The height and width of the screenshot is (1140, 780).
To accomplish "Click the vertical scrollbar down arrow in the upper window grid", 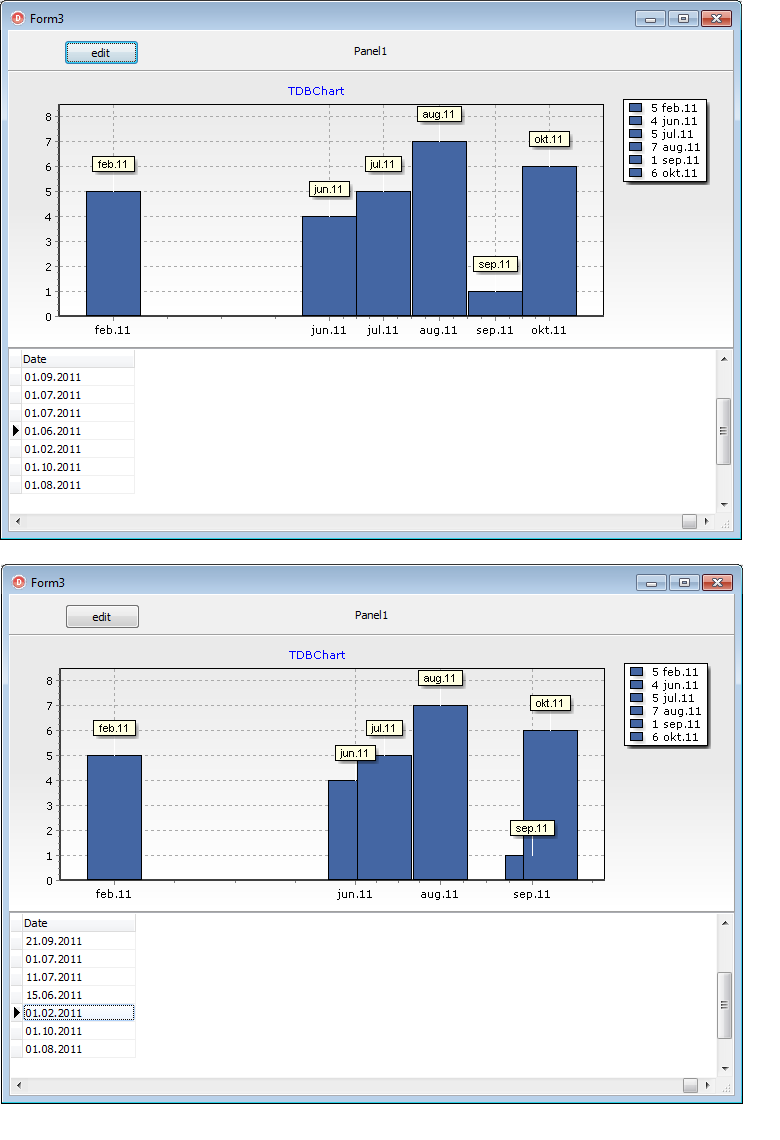I will pos(724,505).
